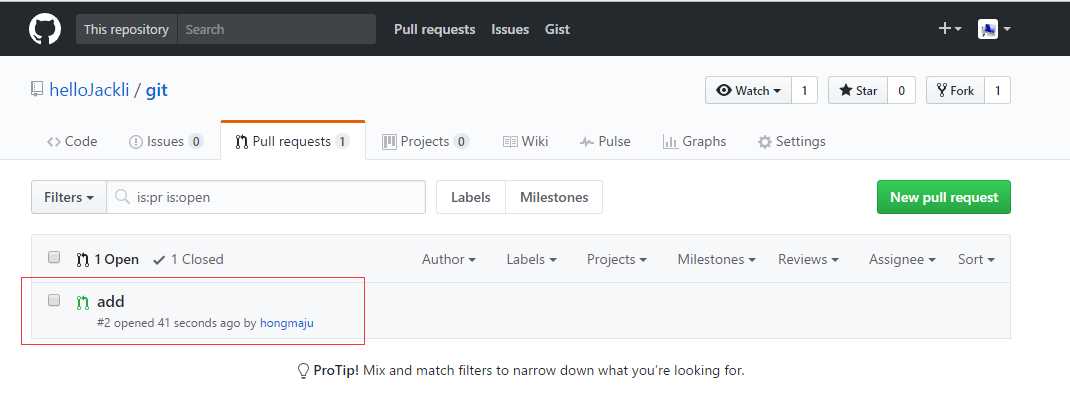Expand the Filters dropdown
This screenshot has height=413, width=1070.
(x=68, y=197)
